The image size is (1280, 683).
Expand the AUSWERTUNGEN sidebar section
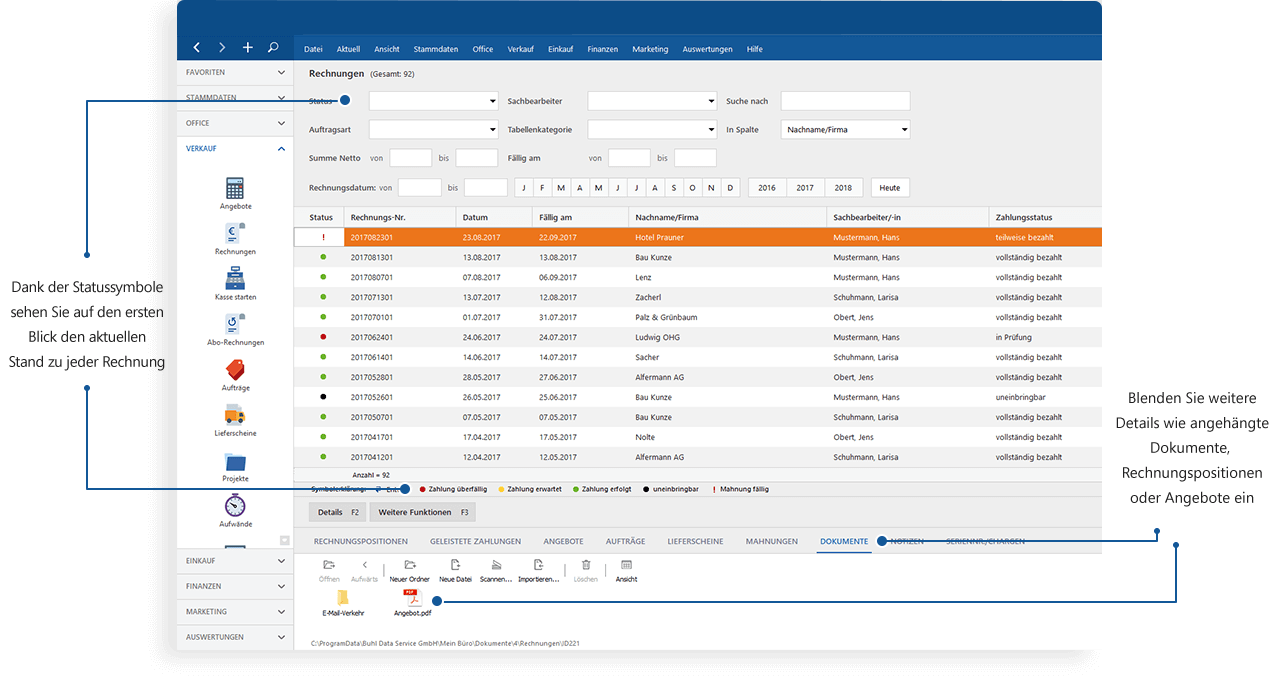pos(235,636)
